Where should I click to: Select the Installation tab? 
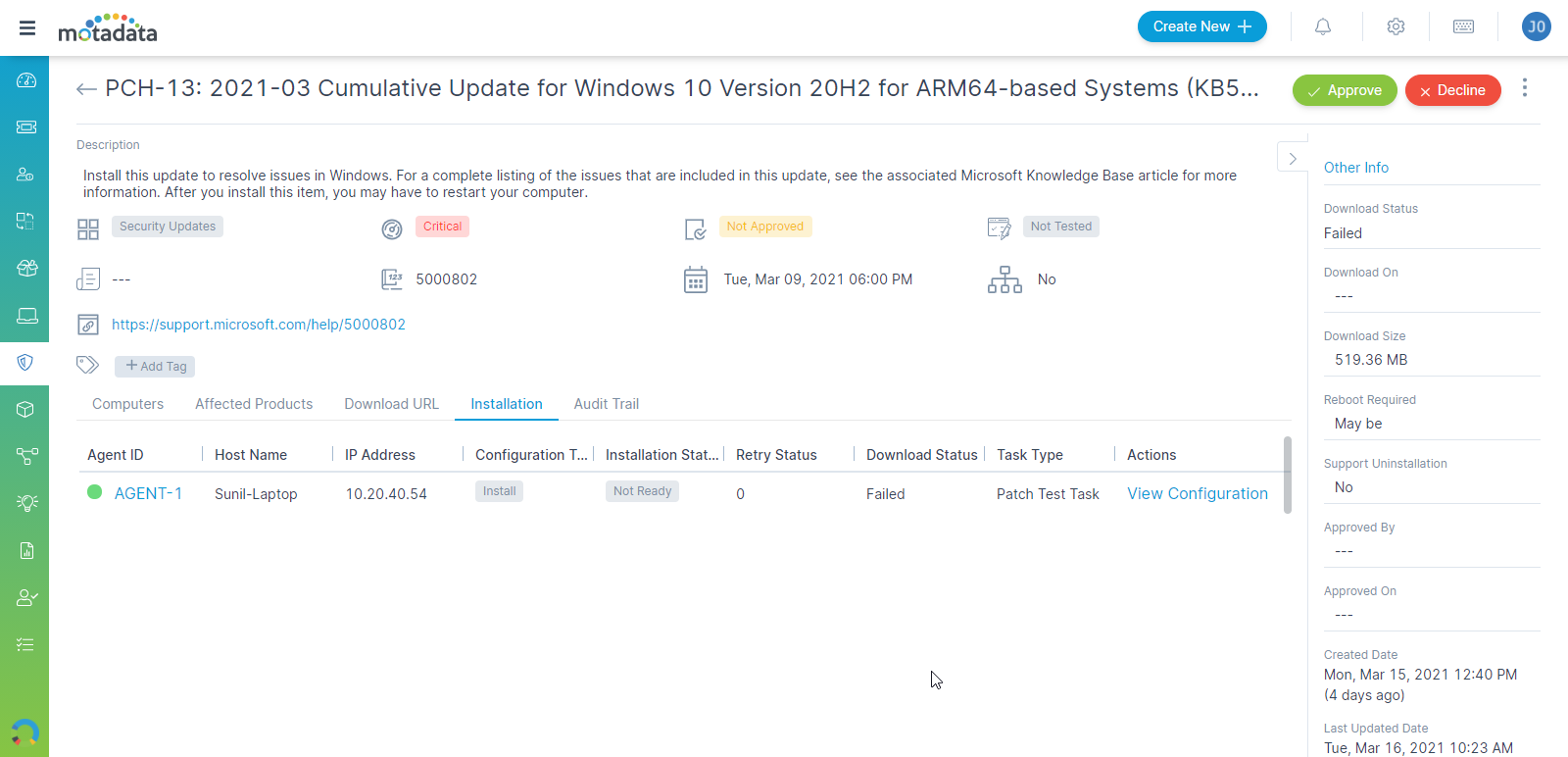pos(507,404)
